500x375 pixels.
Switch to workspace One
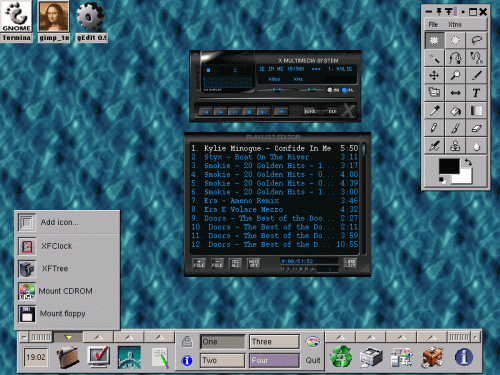(x=222, y=342)
